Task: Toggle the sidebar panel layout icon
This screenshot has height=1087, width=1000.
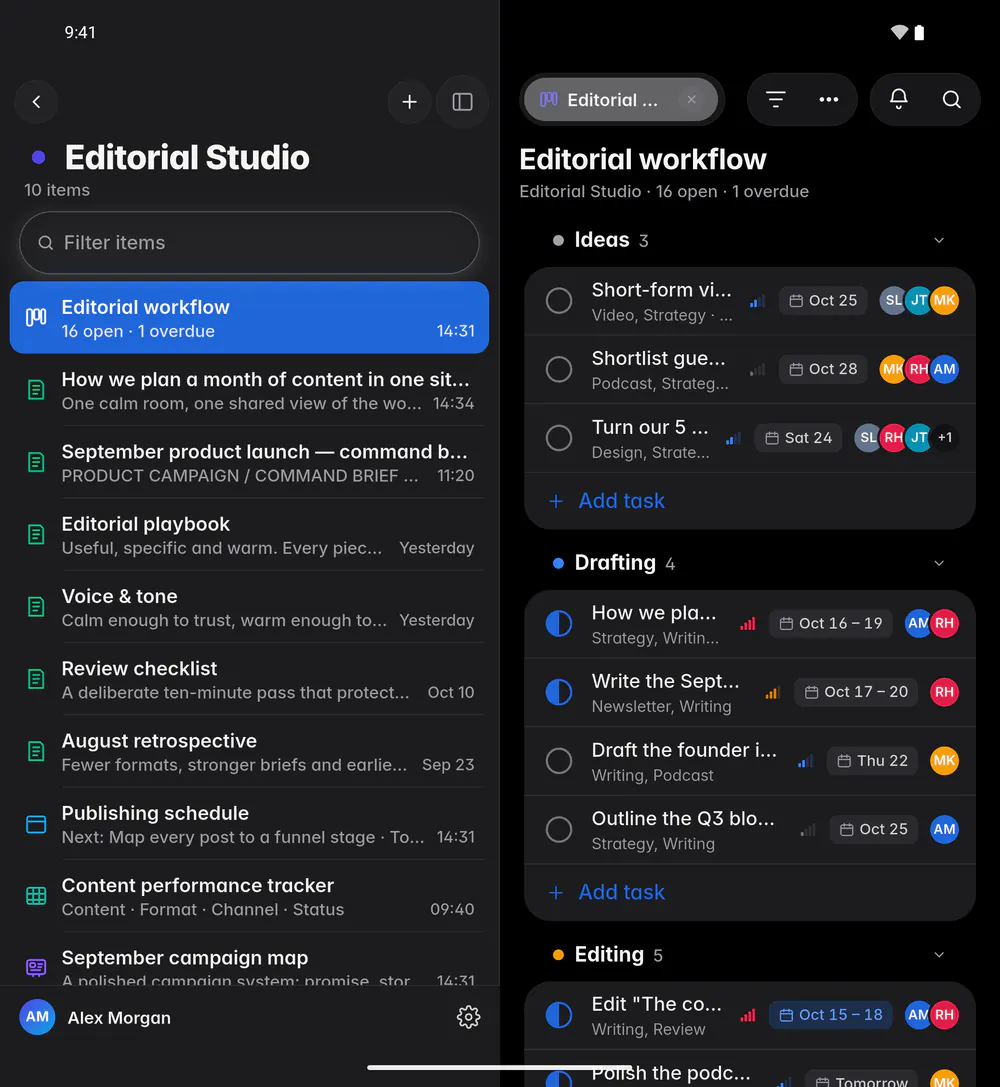Action: (462, 102)
